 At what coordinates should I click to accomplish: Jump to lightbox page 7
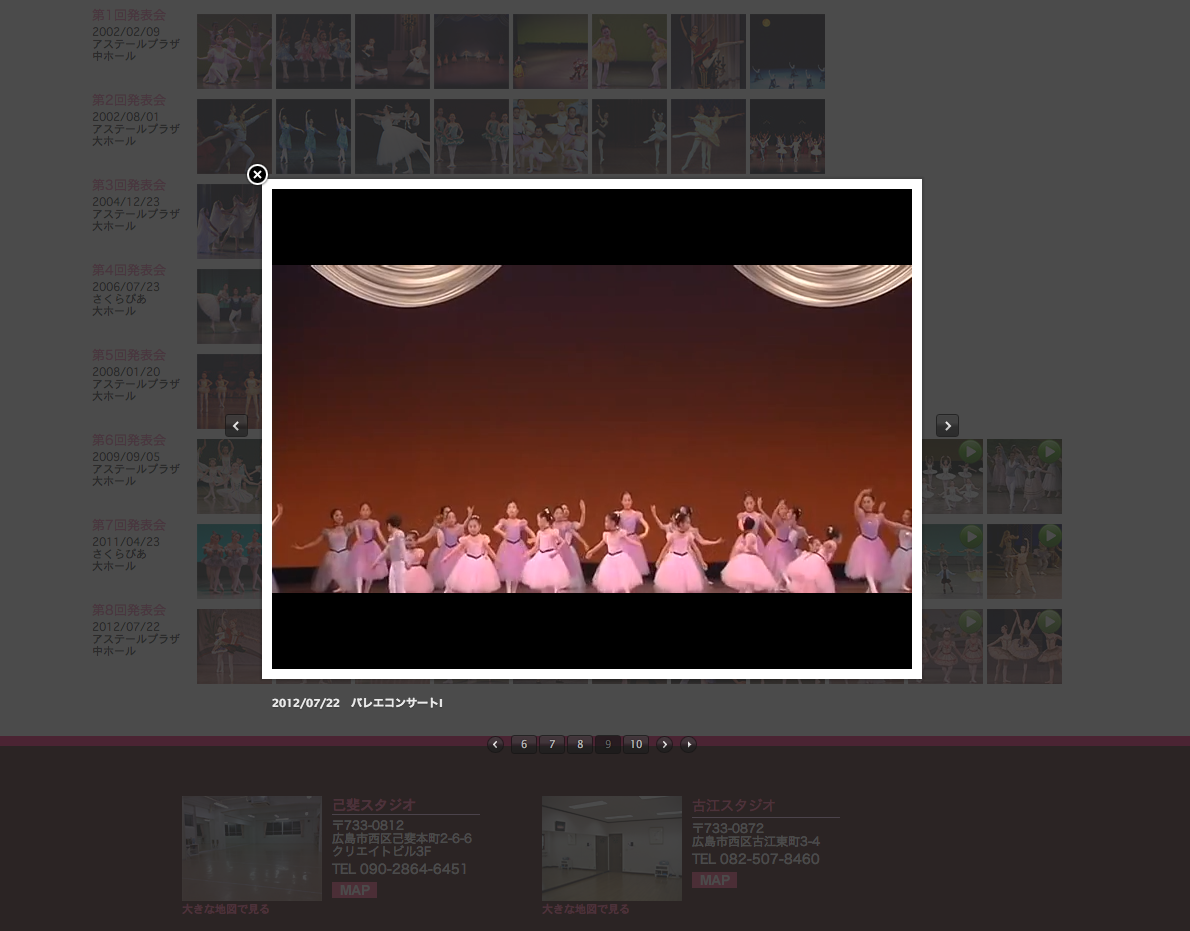click(x=552, y=745)
